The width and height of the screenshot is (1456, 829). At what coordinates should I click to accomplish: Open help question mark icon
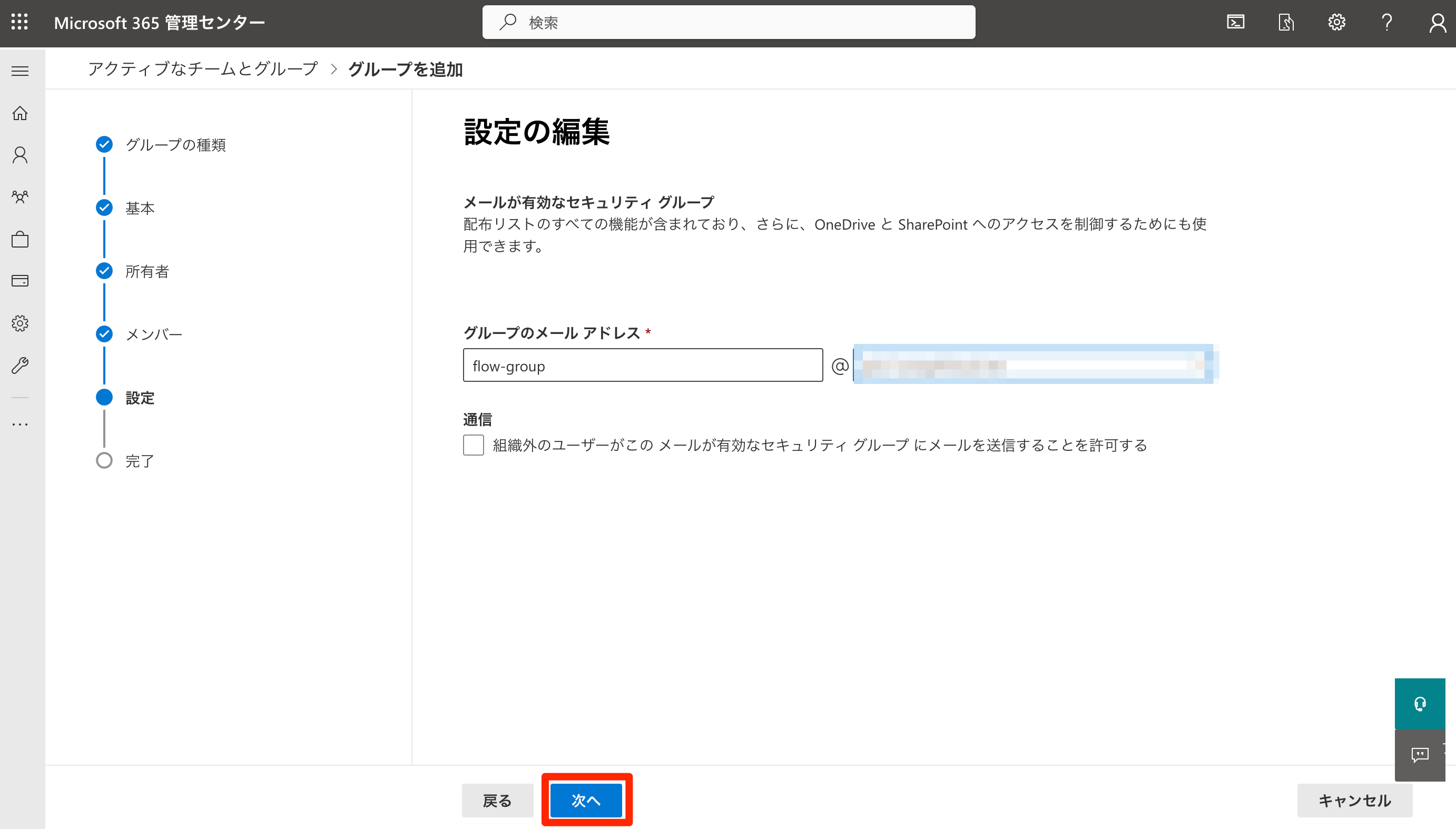pos(1387,22)
